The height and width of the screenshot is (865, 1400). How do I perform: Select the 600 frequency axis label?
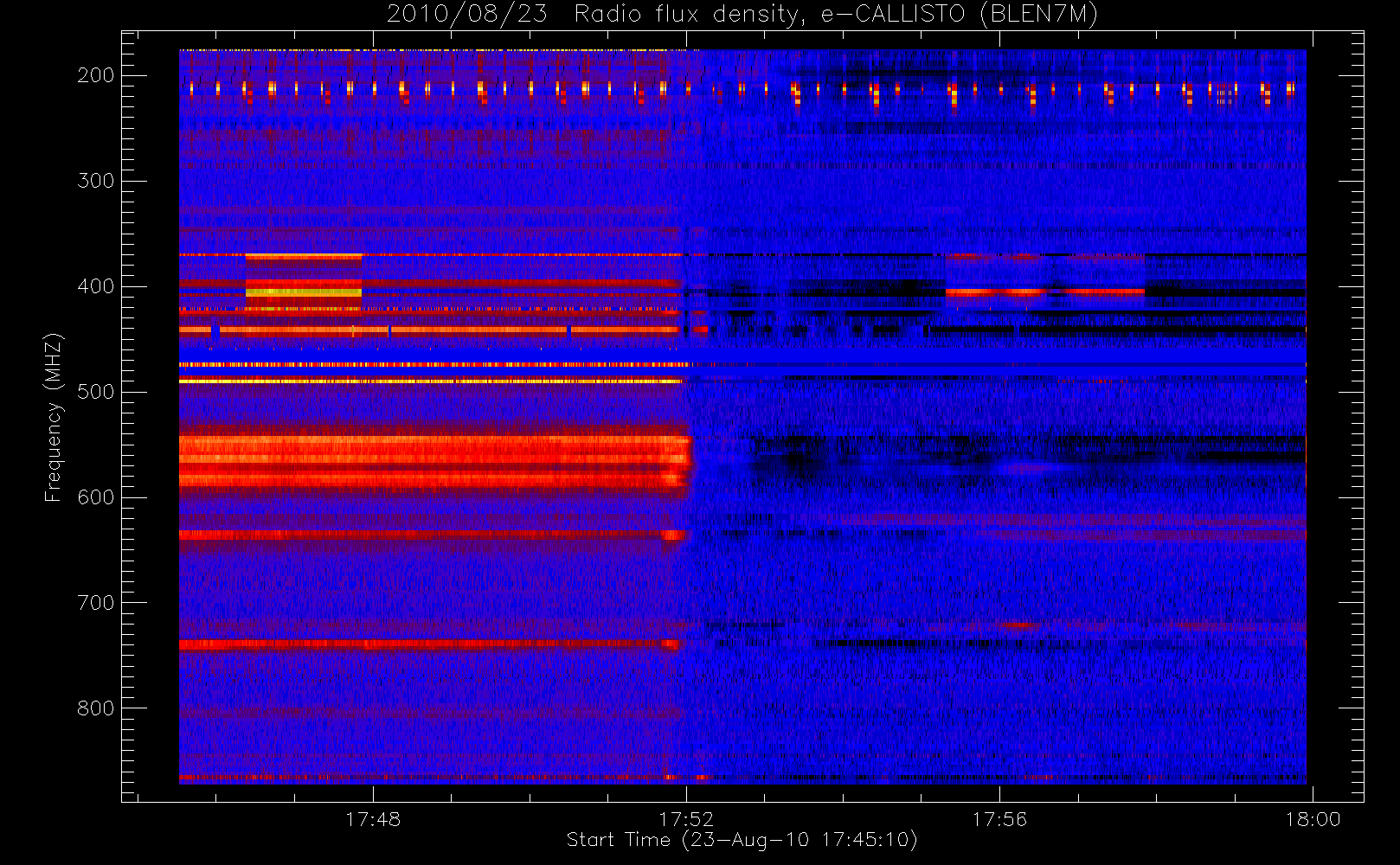coord(96,497)
